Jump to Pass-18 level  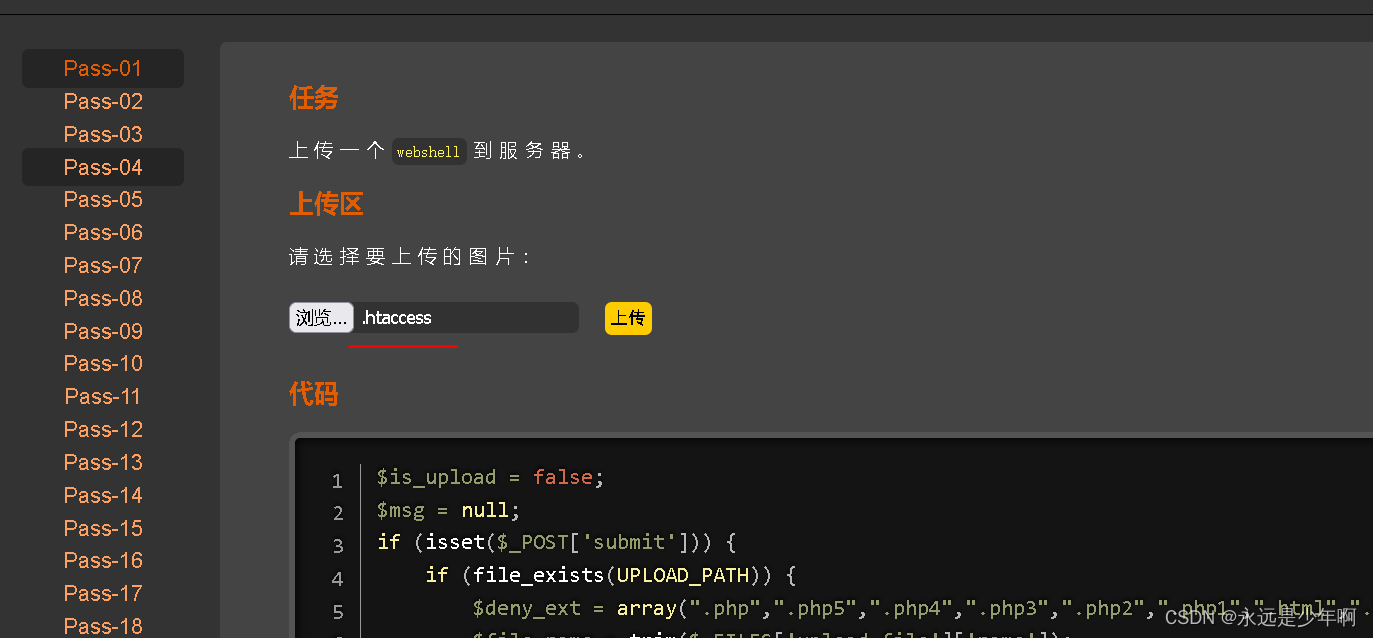coord(103,626)
